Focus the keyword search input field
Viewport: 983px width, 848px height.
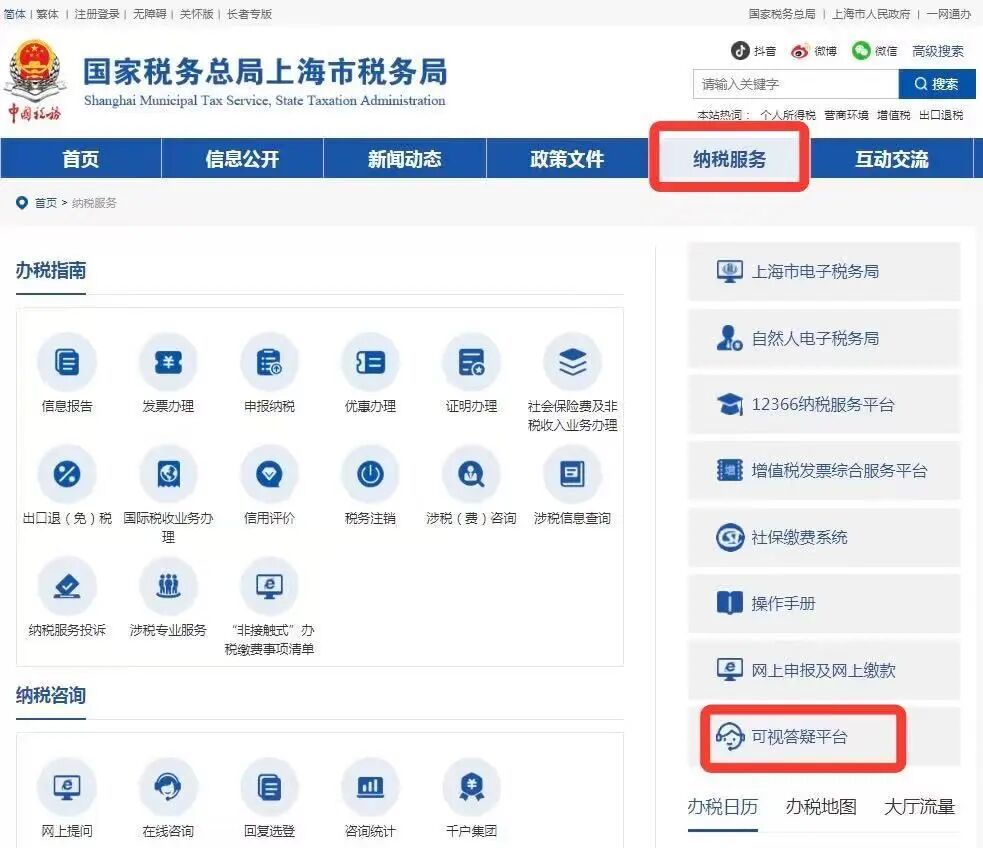(795, 84)
